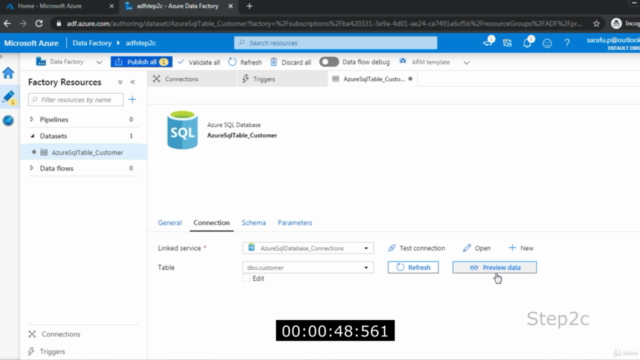Click the Refresh button beside Table
640x360 pixels.
click(413, 267)
